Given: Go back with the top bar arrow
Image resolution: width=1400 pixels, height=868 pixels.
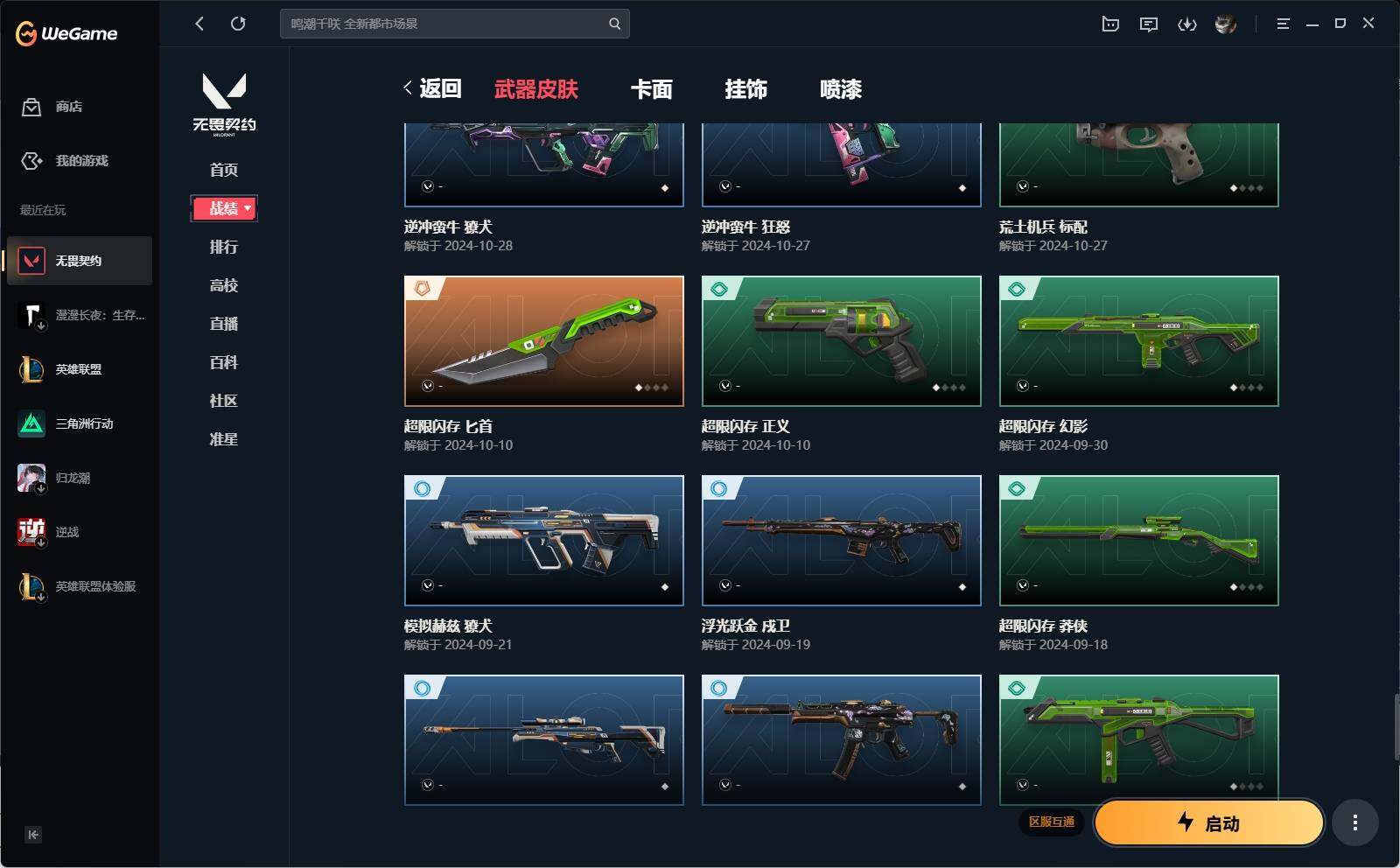Looking at the screenshot, I should pyautogui.click(x=199, y=24).
